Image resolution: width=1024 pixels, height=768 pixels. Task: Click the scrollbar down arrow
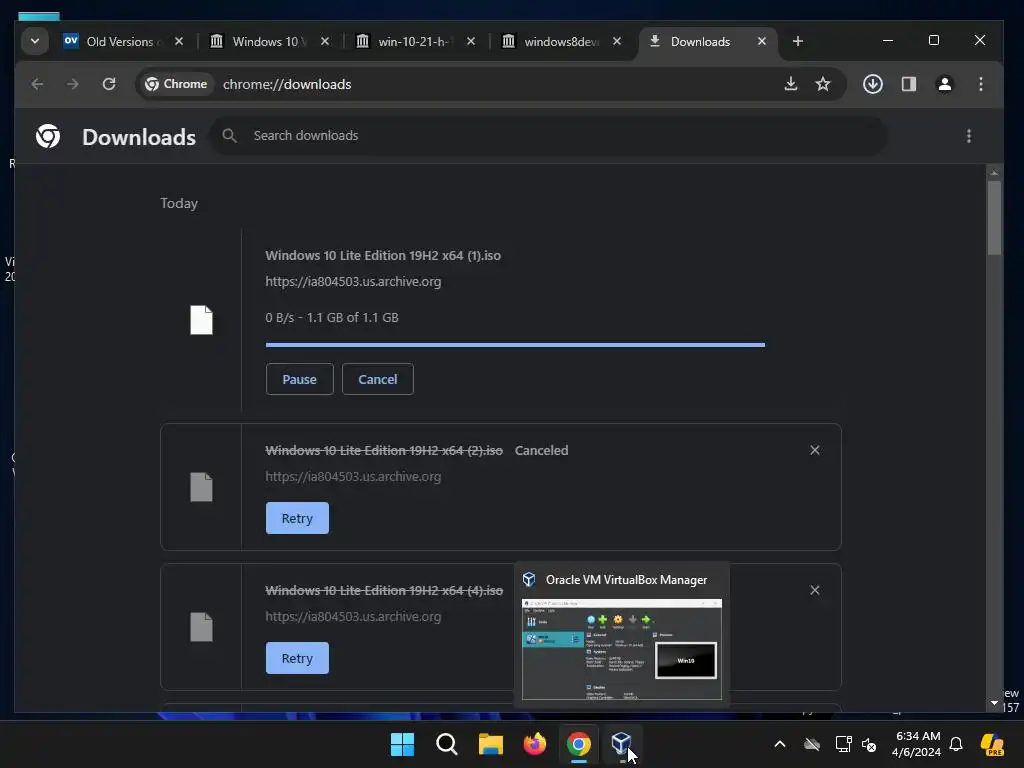pos(994,703)
